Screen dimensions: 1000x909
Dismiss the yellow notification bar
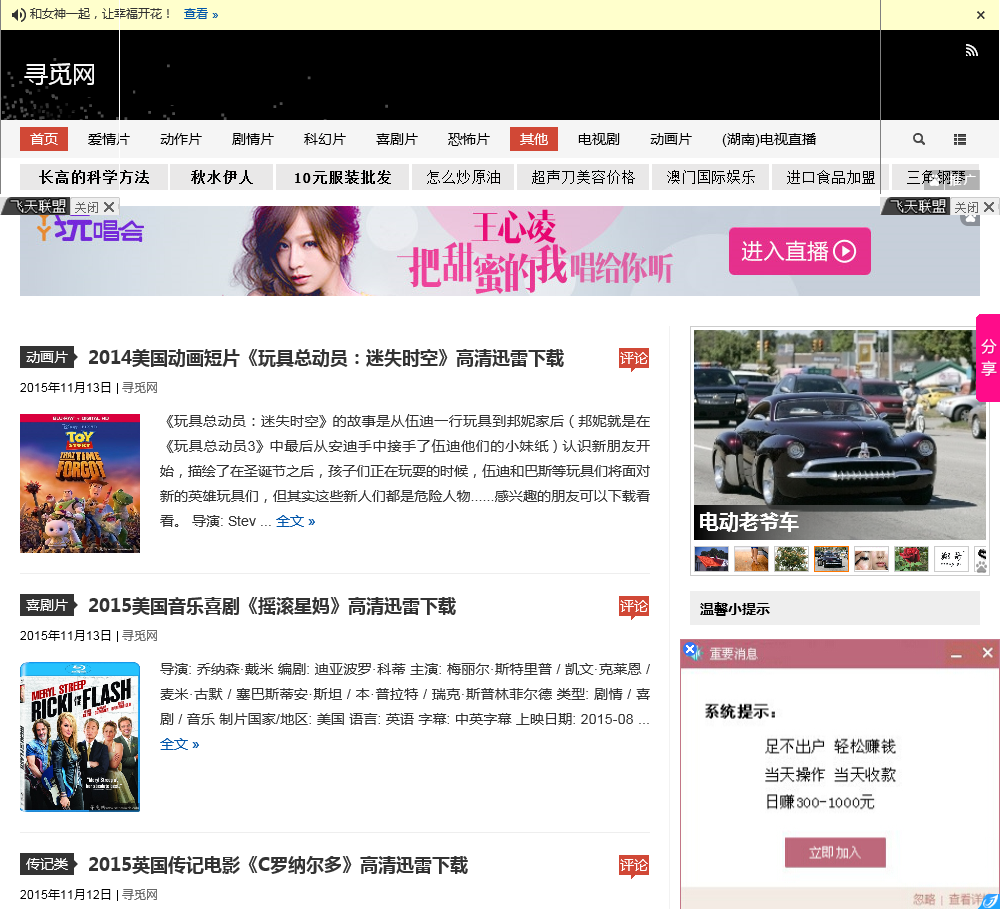pos(981,15)
